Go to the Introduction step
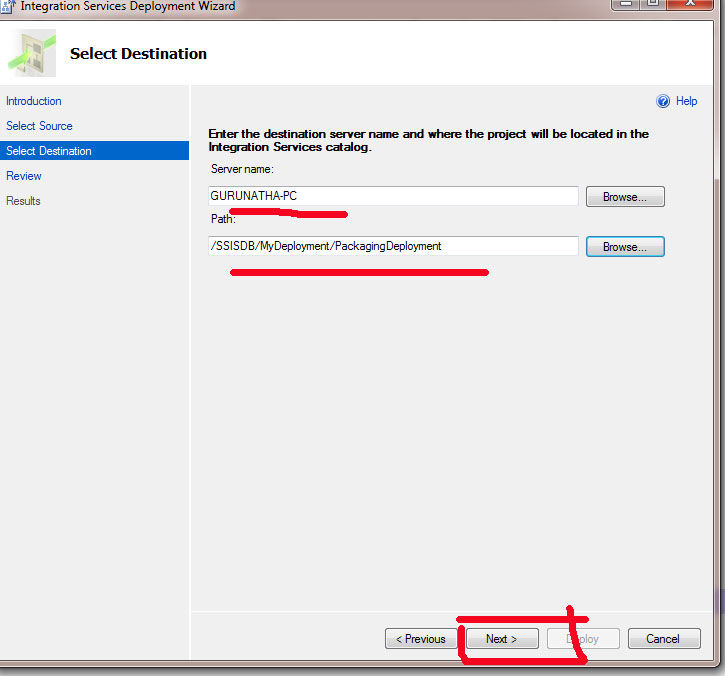The height and width of the screenshot is (676, 725). (x=34, y=101)
